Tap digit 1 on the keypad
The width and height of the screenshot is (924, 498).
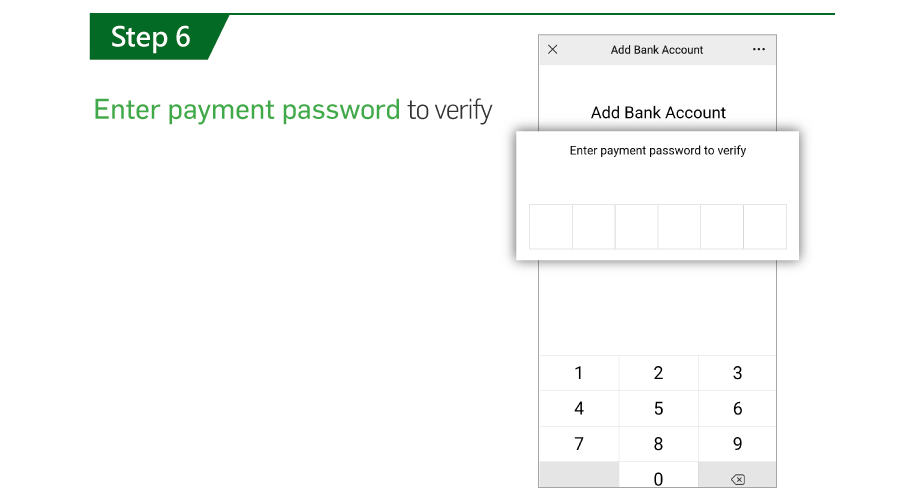pyautogui.click(x=579, y=373)
